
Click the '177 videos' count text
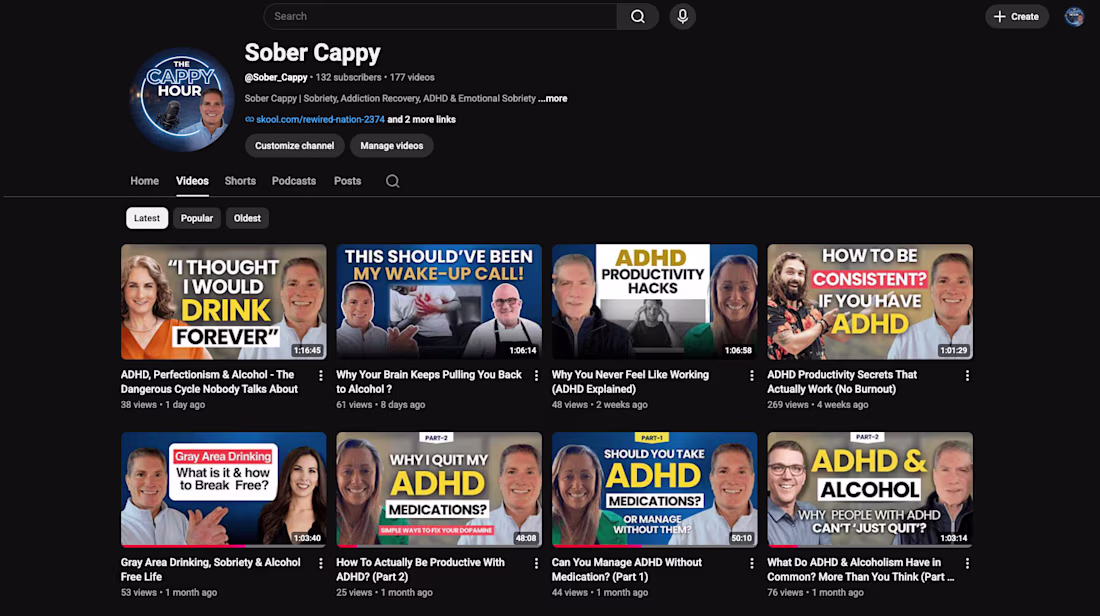(x=412, y=77)
